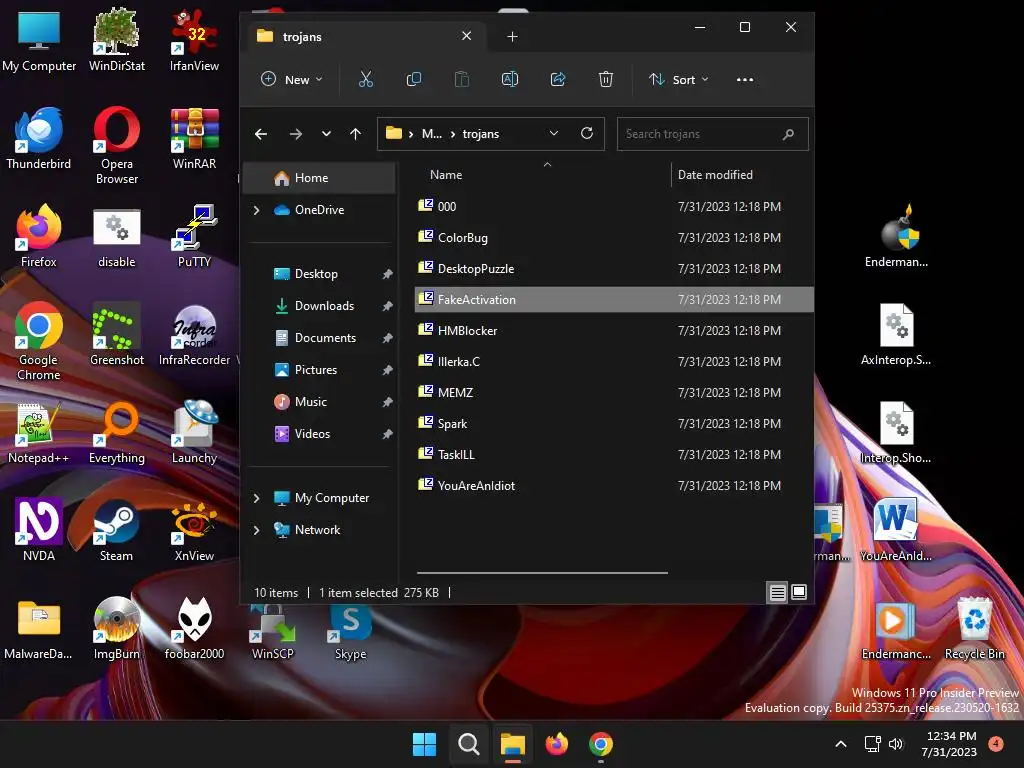Expand recent locations chevron
The width and height of the screenshot is (1024, 768).
tap(326, 134)
